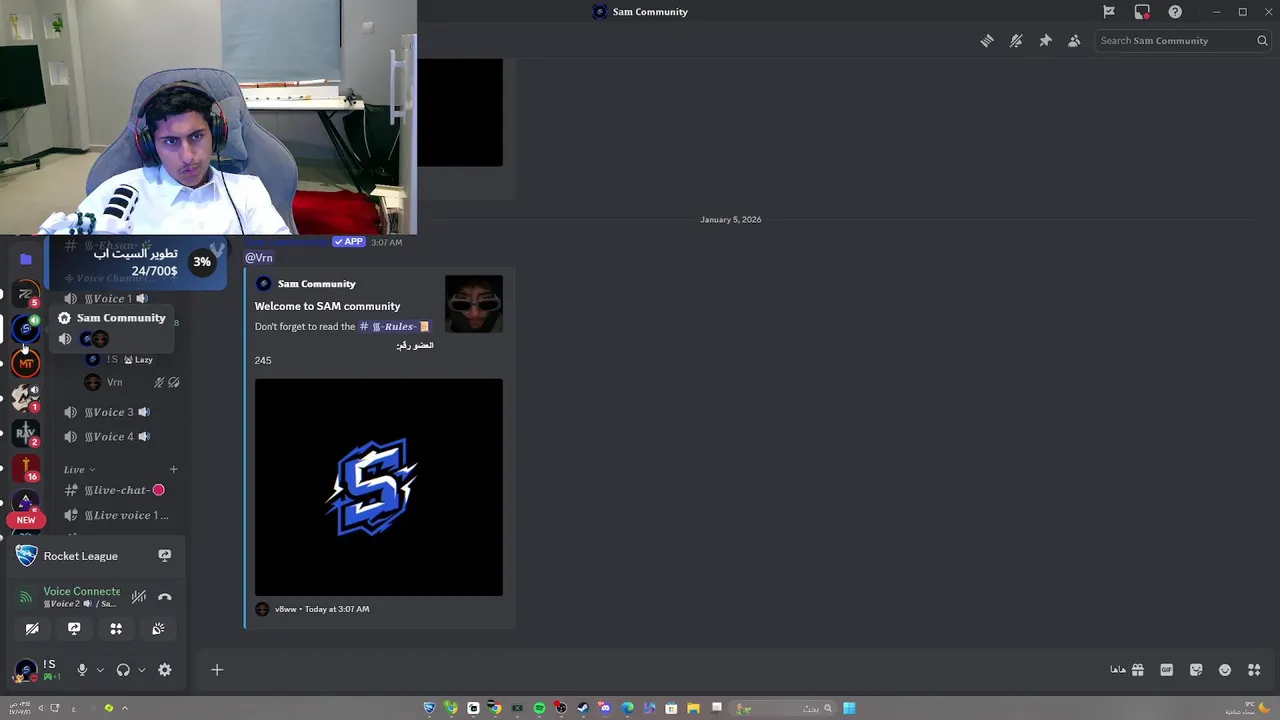Open the folder icon in server list
1280x720 pixels.
26,259
